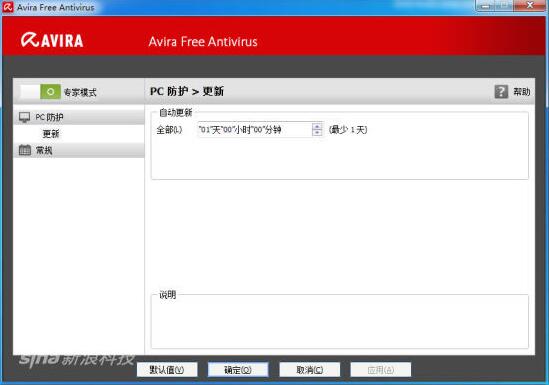Screen dimensions: 549x385
Task: Toggle the Expert mode (专家模式) switch
Action: 40,92
